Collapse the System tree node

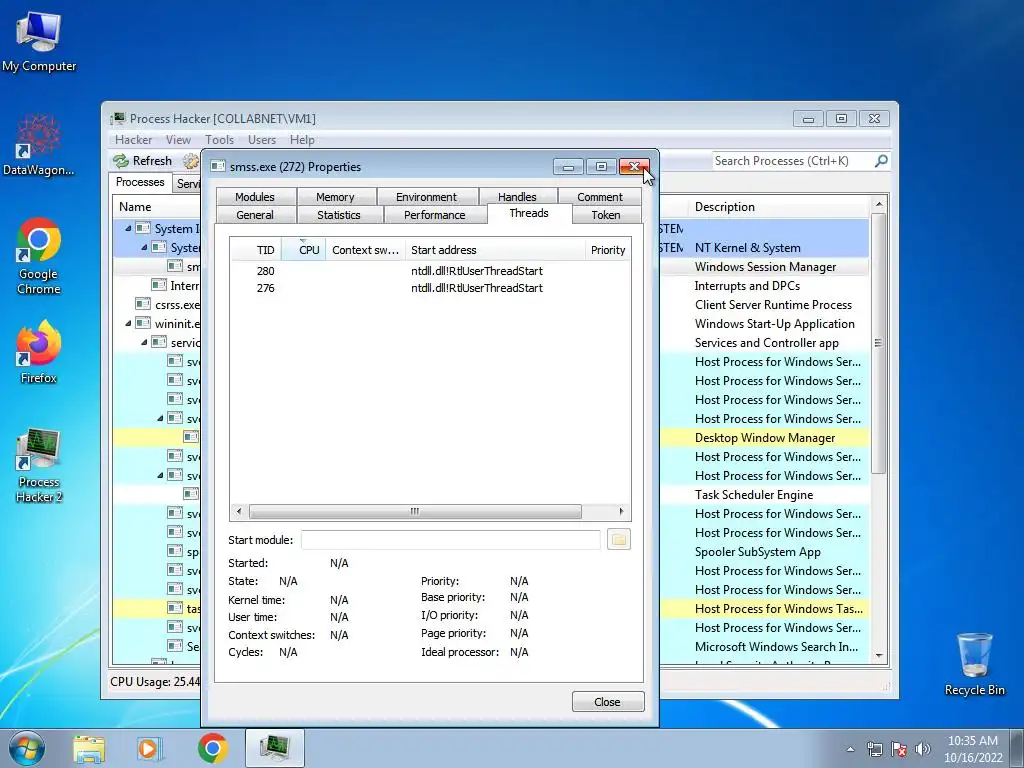pyautogui.click(x=144, y=248)
